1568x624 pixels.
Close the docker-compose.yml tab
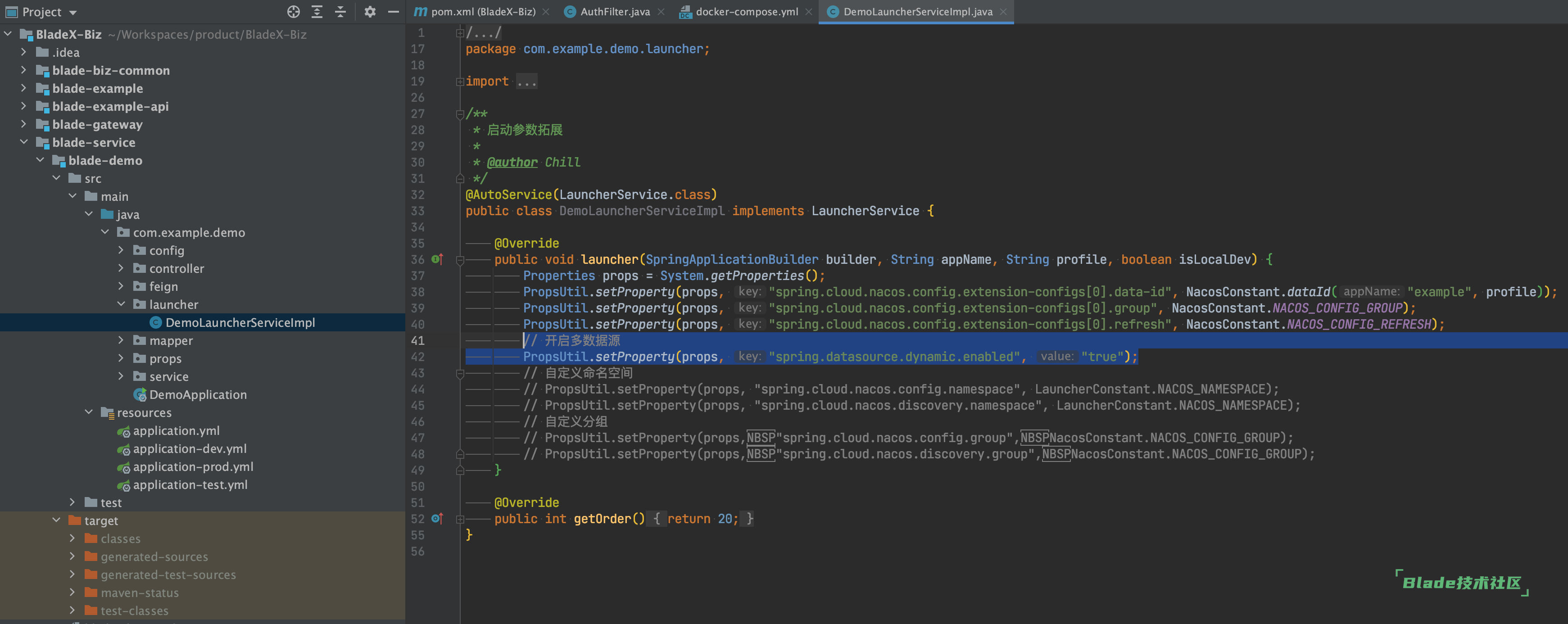point(808,12)
